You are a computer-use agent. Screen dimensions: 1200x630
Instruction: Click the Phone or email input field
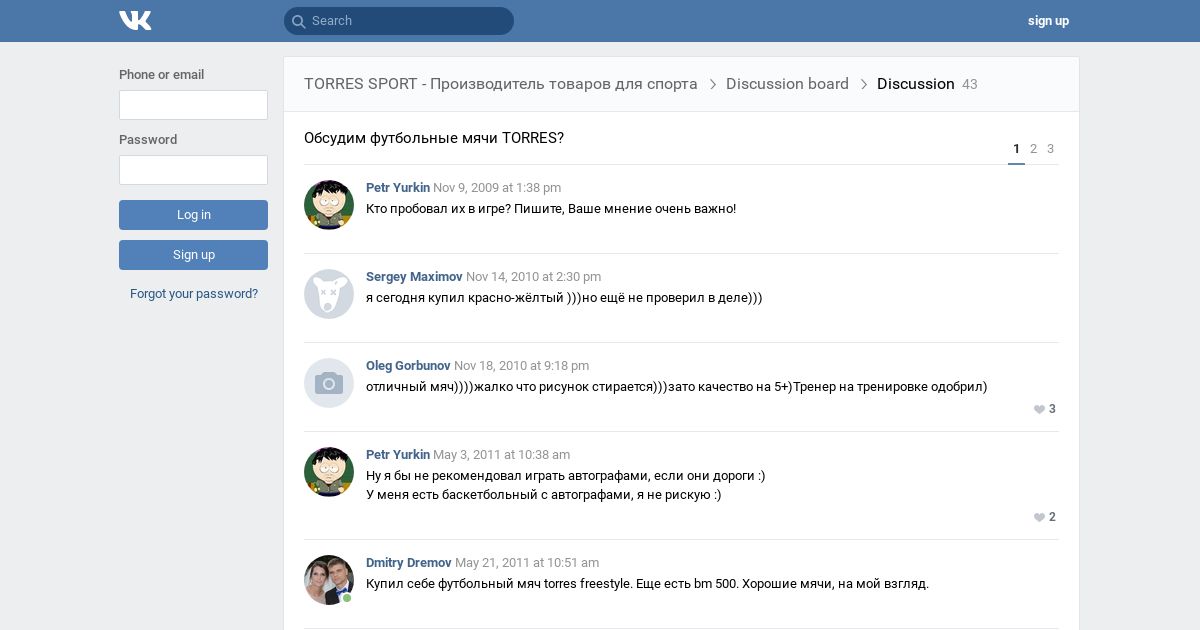coord(193,105)
